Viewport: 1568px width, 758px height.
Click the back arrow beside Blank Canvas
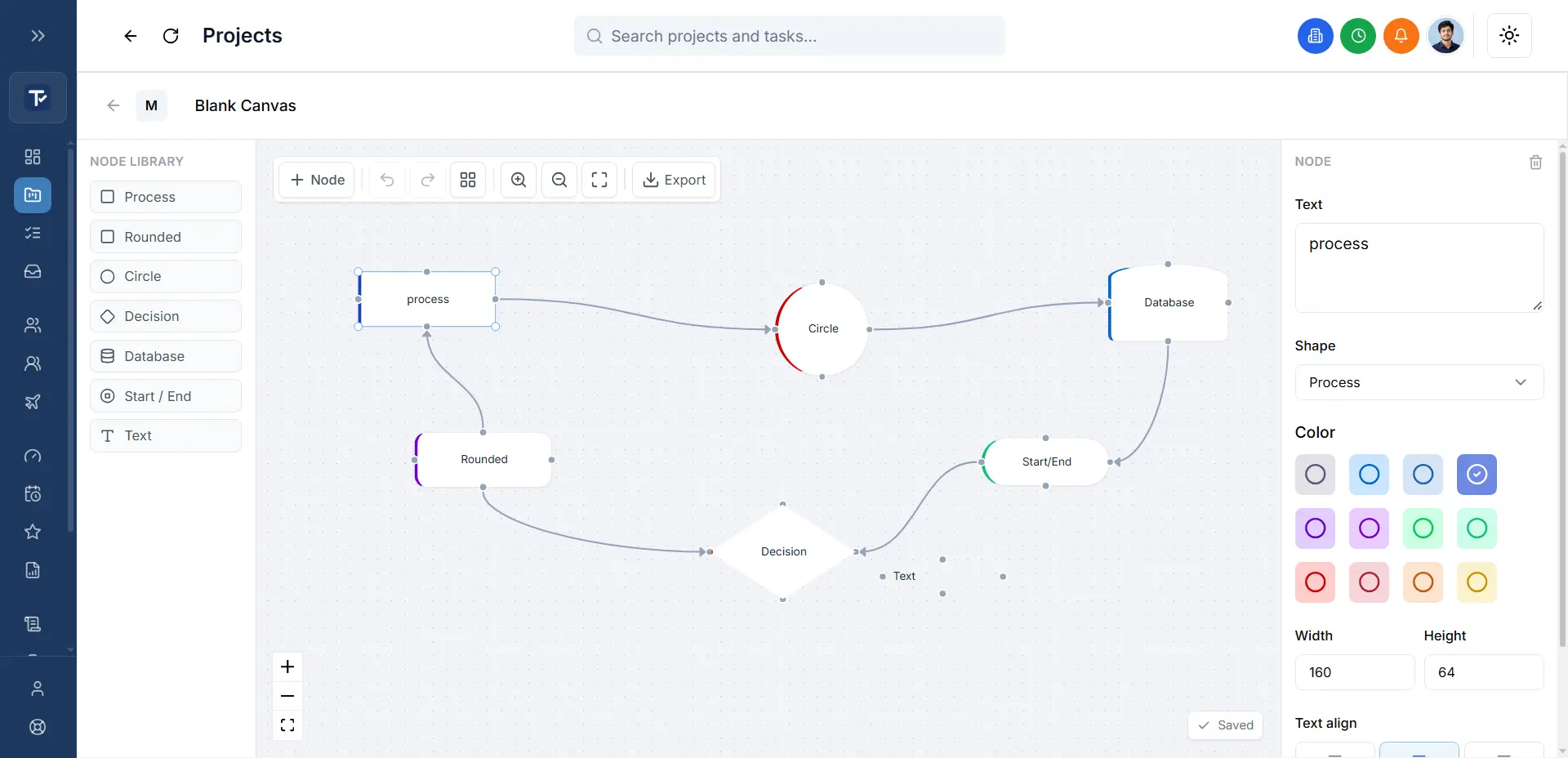coord(114,105)
